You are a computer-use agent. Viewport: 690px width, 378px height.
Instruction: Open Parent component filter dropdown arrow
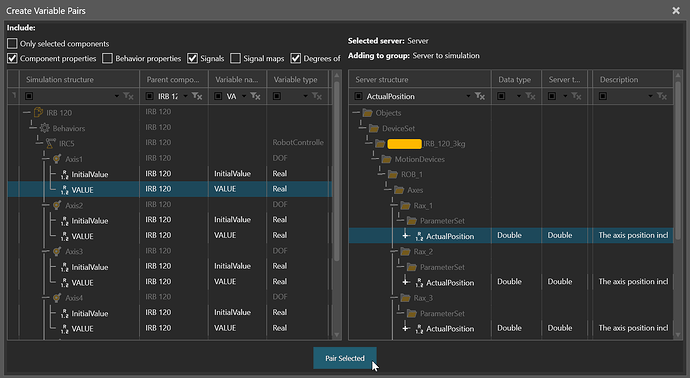[x=185, y=96]
